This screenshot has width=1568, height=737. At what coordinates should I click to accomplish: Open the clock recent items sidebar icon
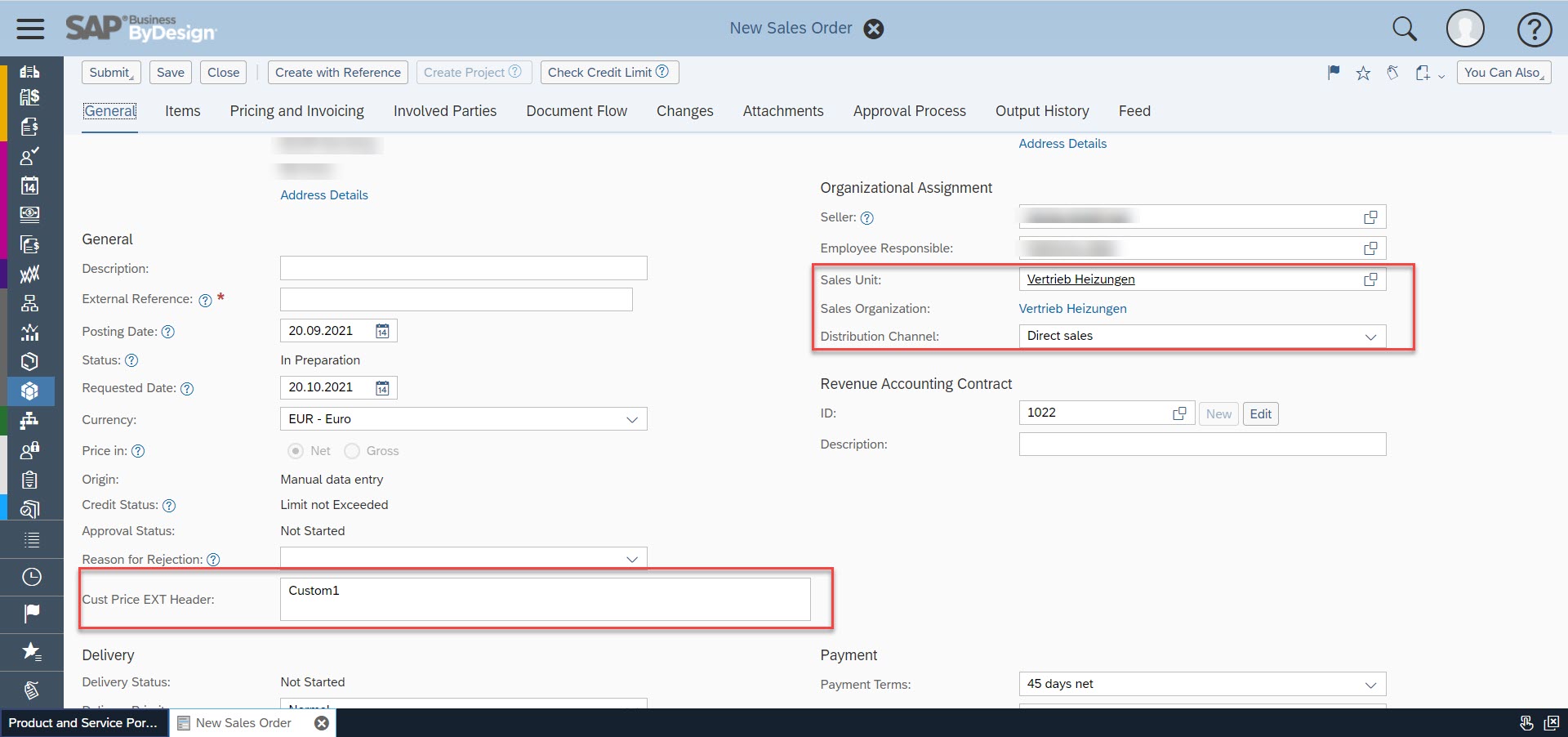click(x=31, y=577)
